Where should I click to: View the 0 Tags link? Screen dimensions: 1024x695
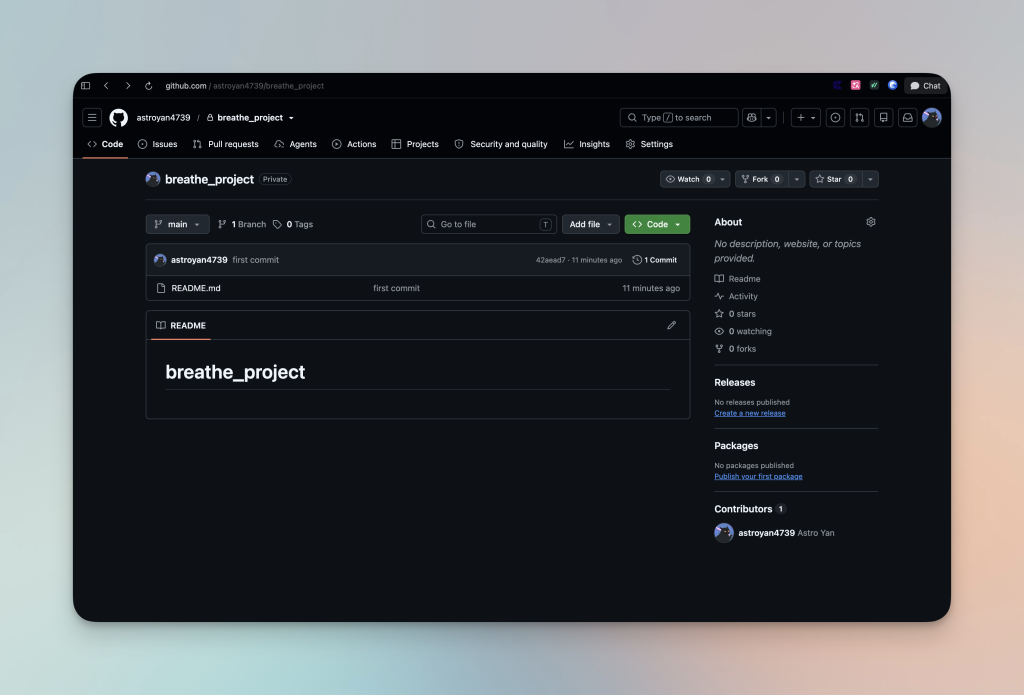293,224
